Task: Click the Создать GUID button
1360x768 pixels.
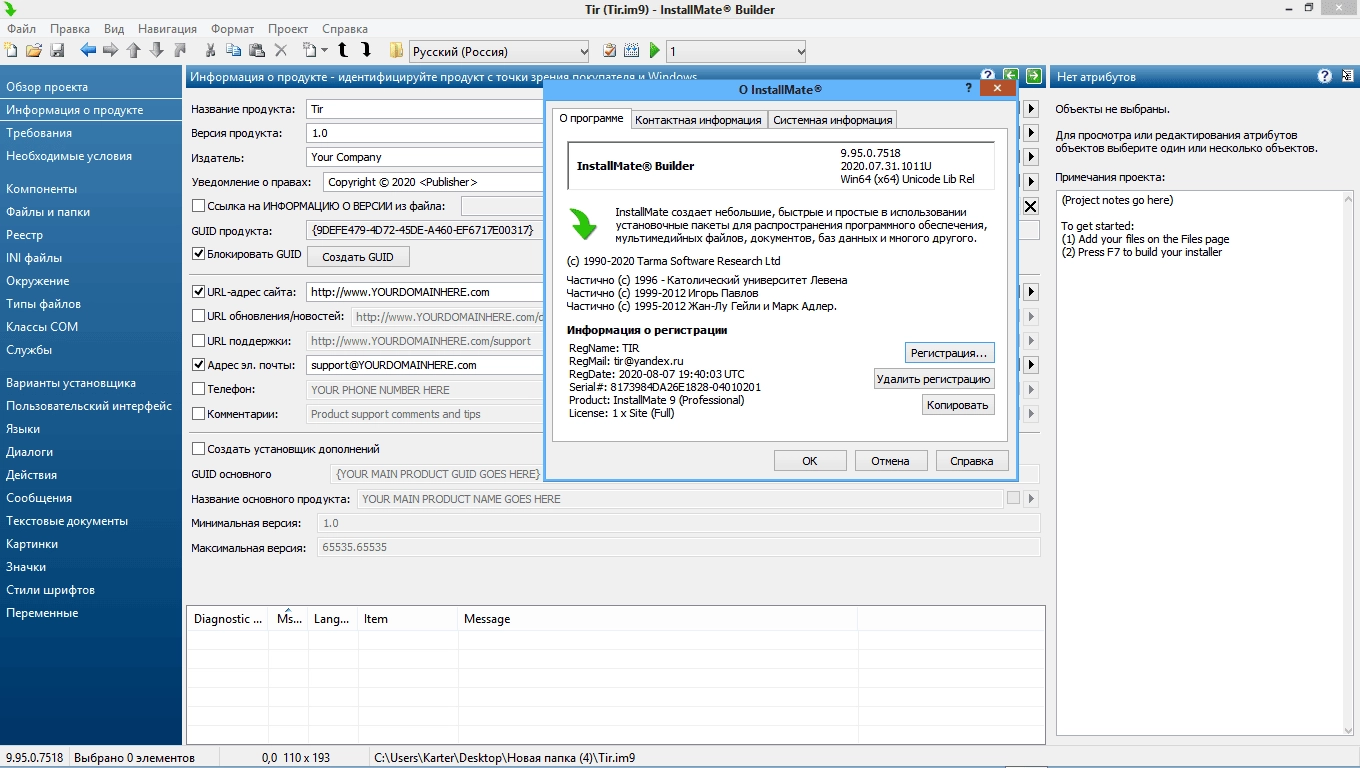Action: click(x=358, y=257)
